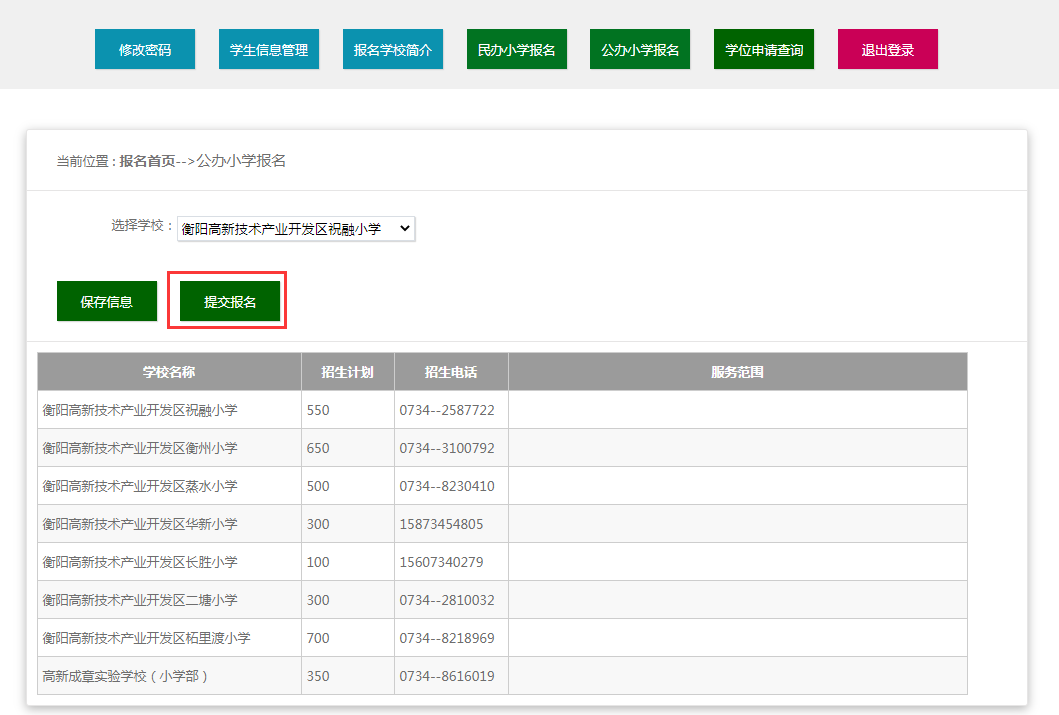The height and width of the screenshot is (715, 1059).
Task: Click enrollment plan value 100
Action: [x=317, y=562]
